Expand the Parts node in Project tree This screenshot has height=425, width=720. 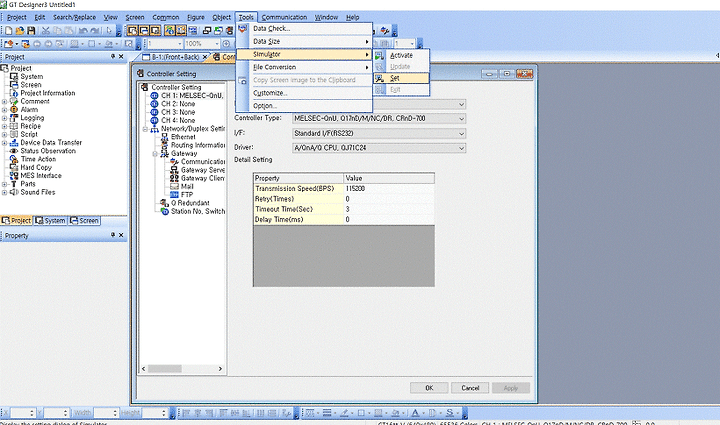pyautogui.click(x=4, y=184)
